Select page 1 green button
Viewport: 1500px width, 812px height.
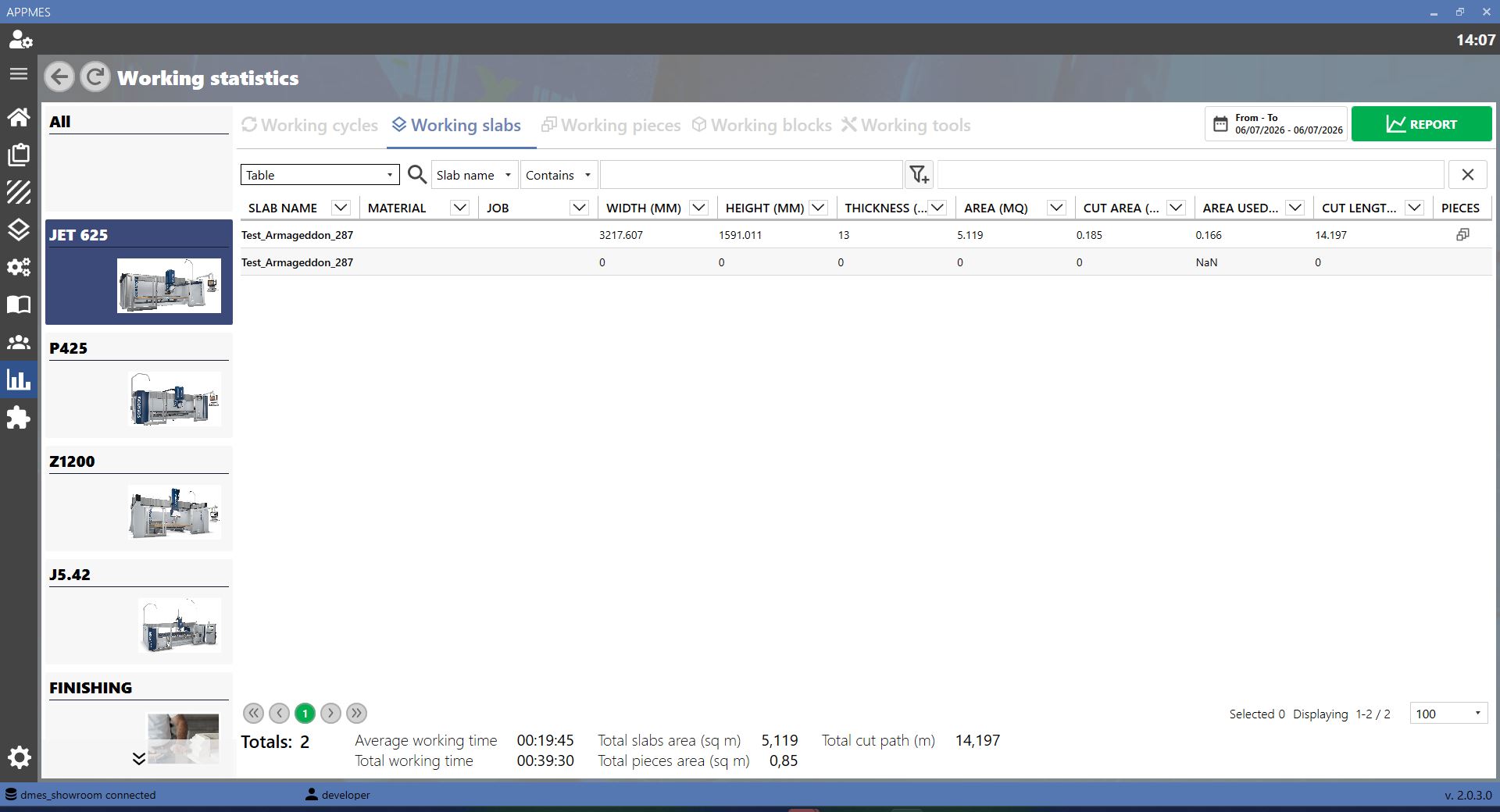[x=305, y=713]
